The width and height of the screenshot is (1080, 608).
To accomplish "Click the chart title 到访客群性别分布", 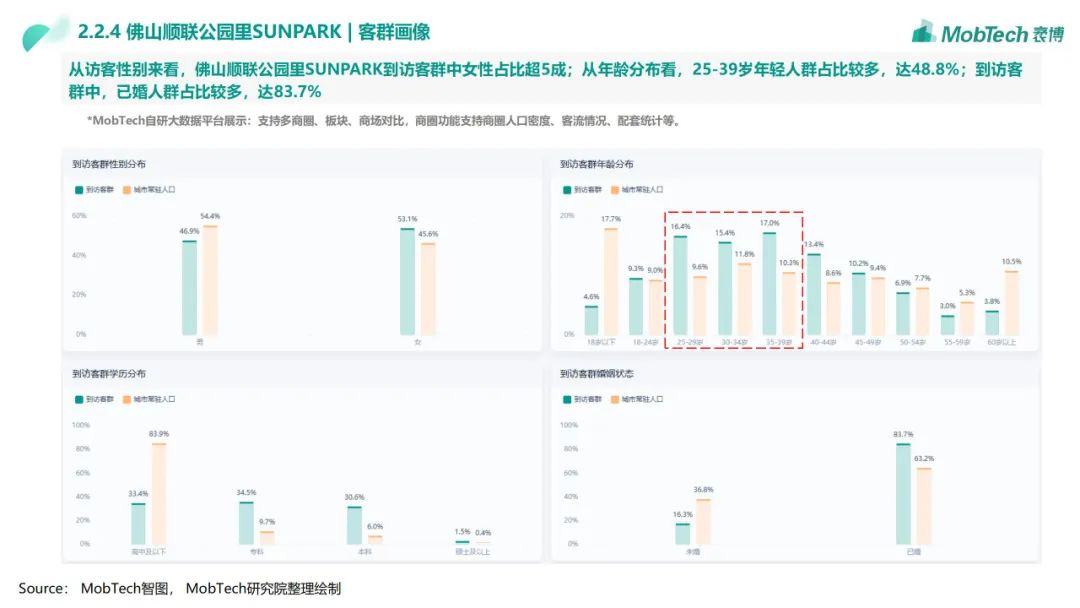I will pos(109,164).
